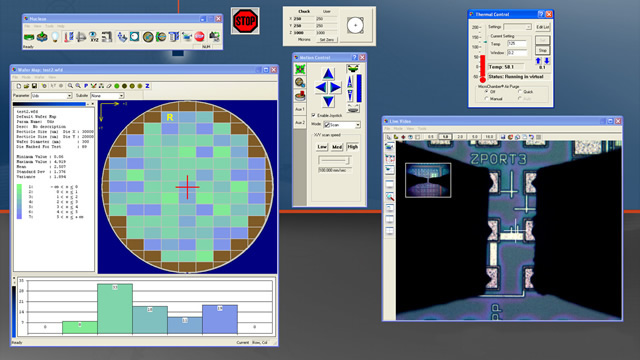Click the Set Zero button
640x360 pixels.
click(x=327, y=40)
